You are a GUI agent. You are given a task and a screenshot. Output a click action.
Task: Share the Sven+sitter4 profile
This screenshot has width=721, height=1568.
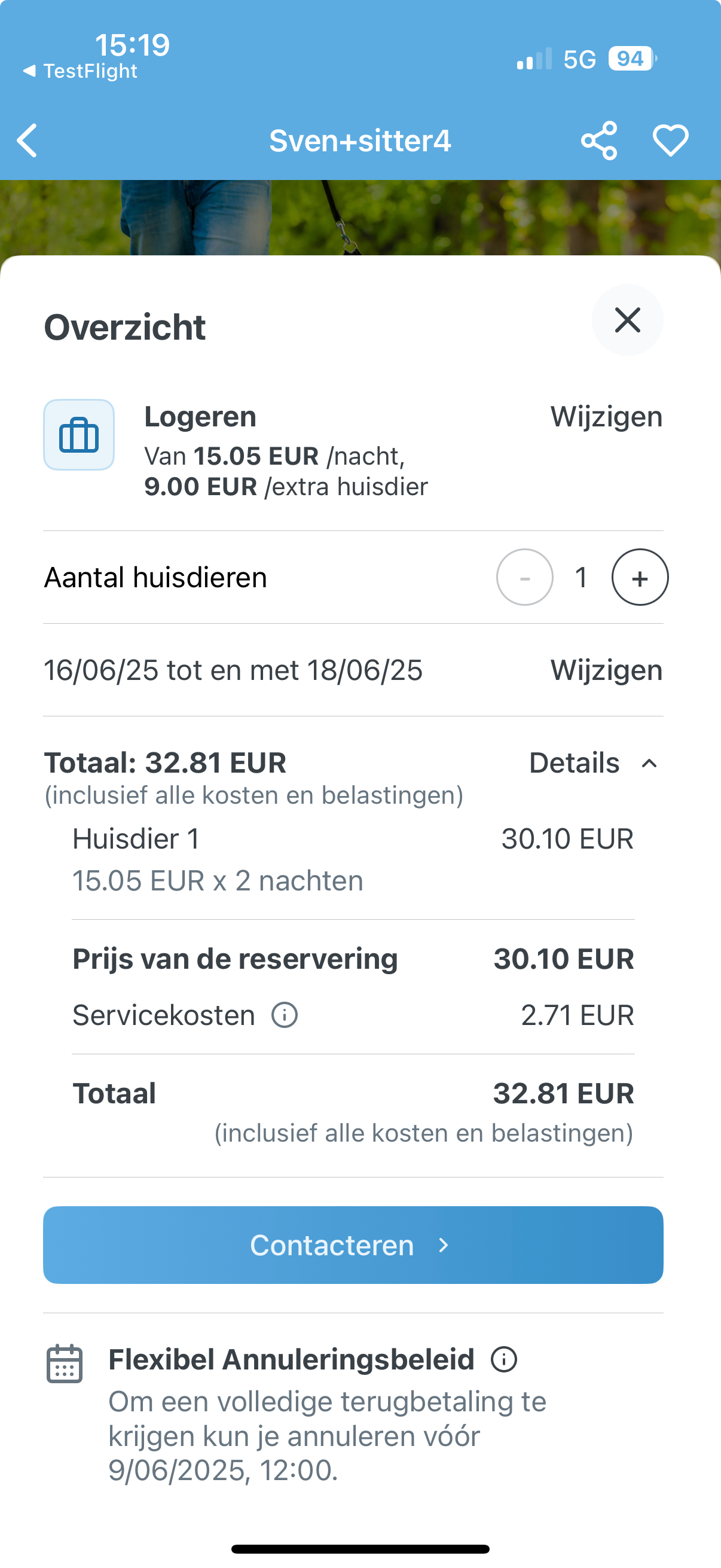598,141
